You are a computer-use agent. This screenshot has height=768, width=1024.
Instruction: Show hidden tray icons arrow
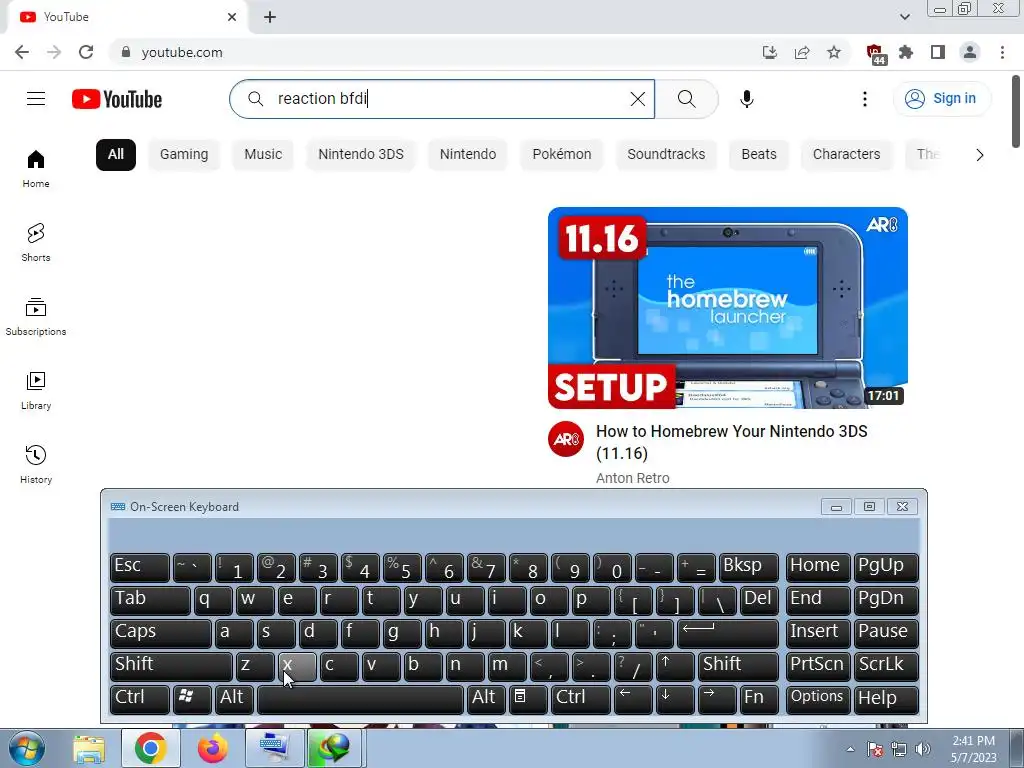coord(850,749)
